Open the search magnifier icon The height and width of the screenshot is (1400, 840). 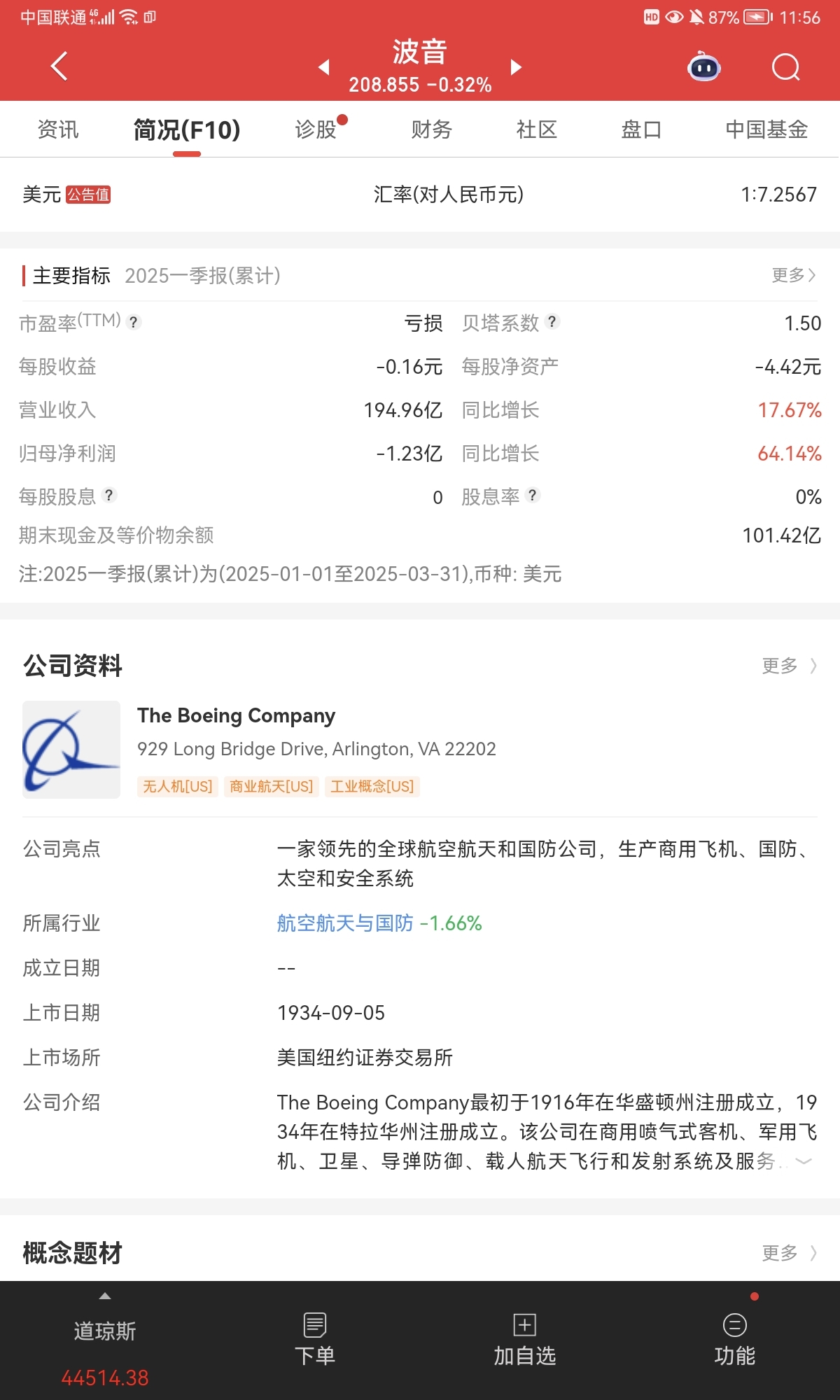tap(785, 67)
